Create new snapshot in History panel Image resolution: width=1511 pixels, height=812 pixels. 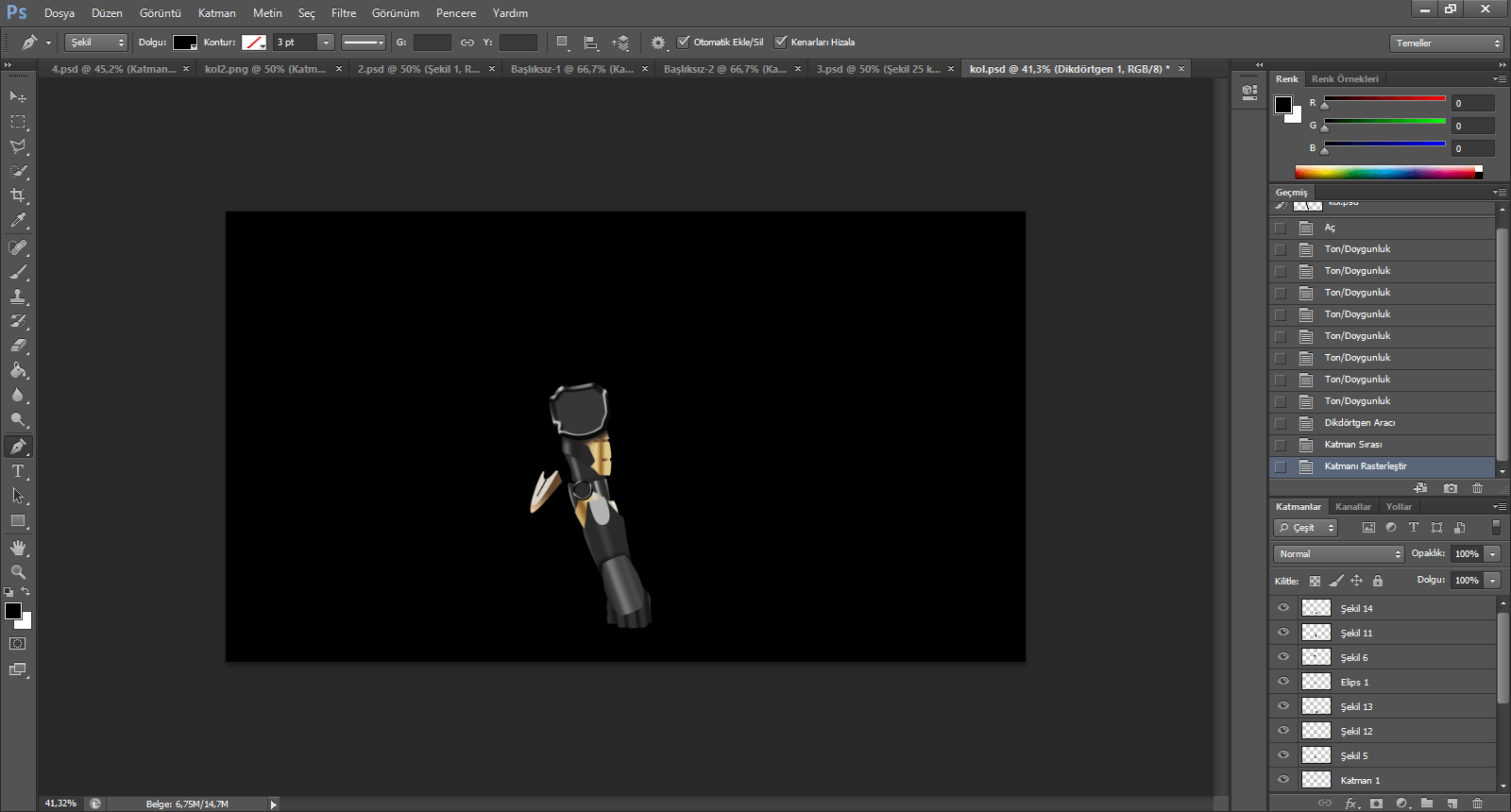tap(1451, 488)
